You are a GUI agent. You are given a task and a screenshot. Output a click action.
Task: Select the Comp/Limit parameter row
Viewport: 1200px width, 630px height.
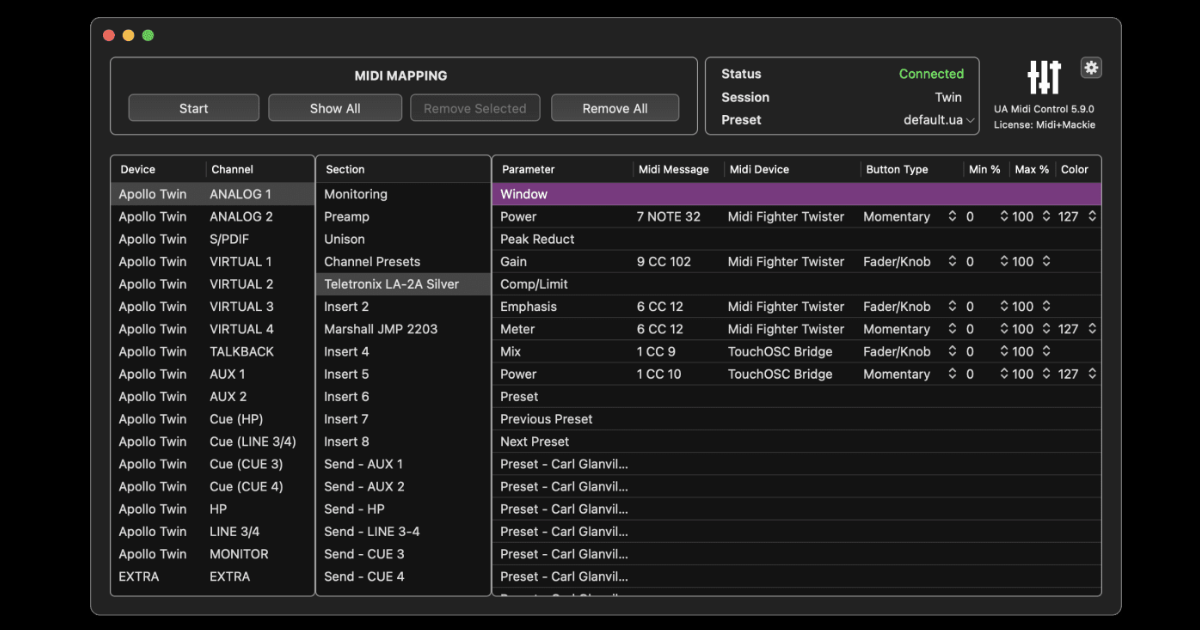pos(796,284)
